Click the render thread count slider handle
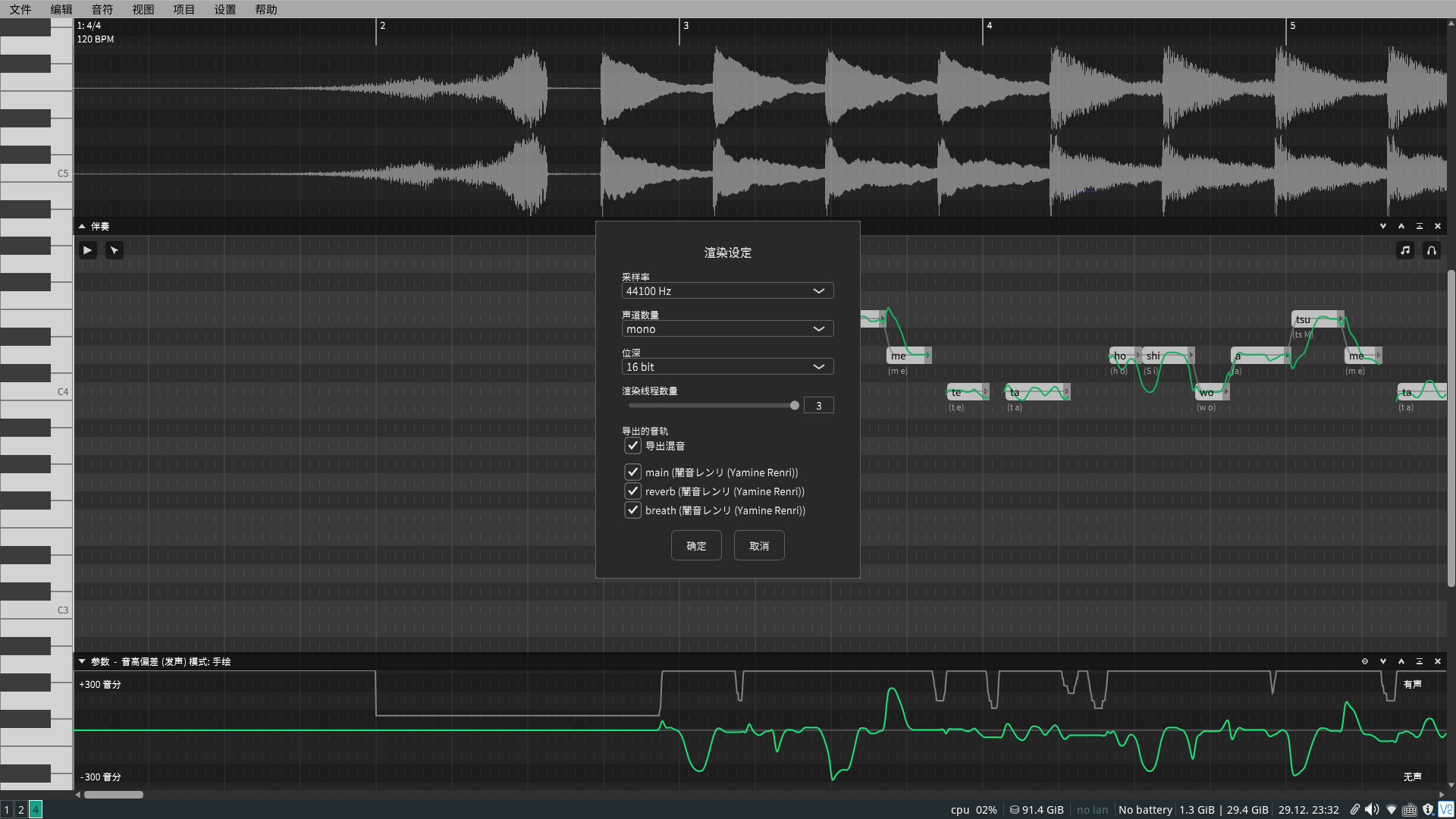This screenshot has height=819, width=1456. pyautogui.click(x=794, y=406)
